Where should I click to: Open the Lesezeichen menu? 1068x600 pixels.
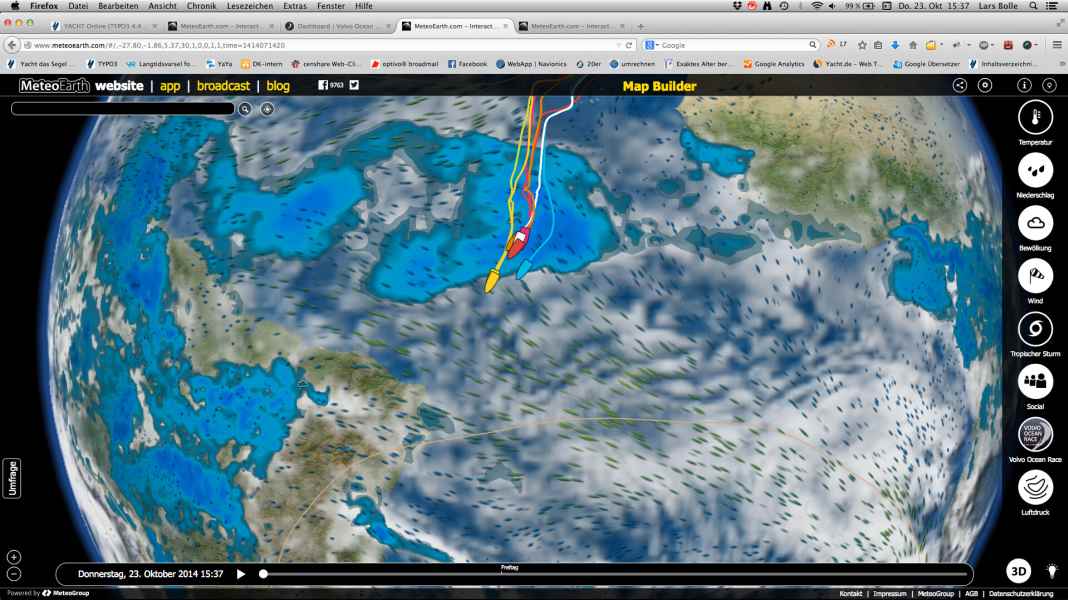click(249, 5)
